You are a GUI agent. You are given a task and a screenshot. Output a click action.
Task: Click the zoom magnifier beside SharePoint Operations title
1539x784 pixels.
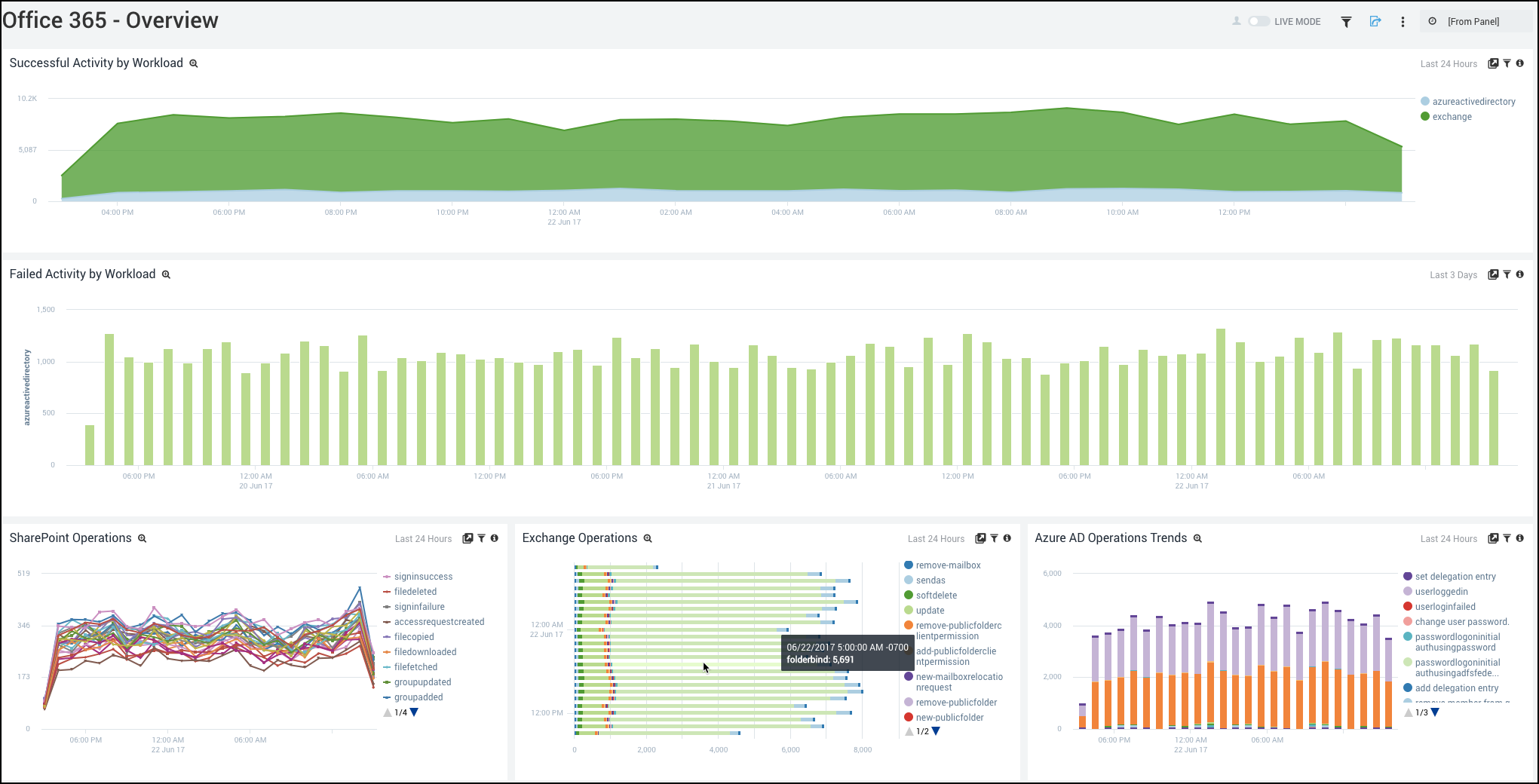coord(142,538)
